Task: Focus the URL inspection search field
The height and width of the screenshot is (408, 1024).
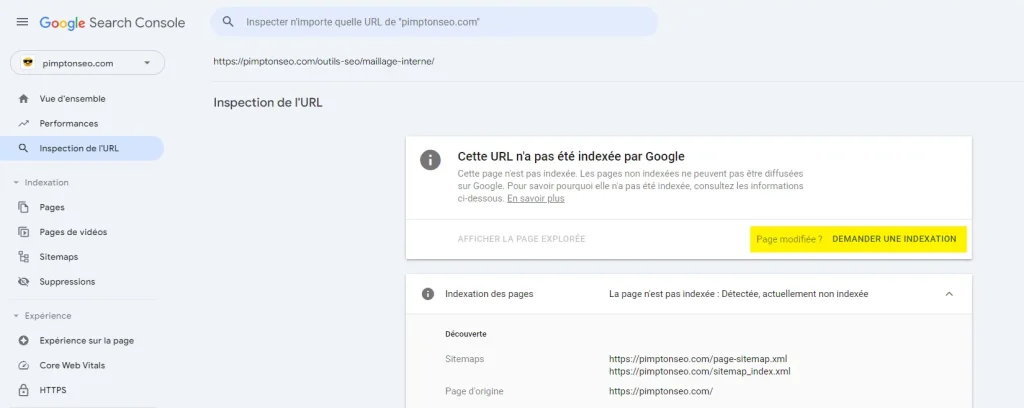Action: [434, 22]
